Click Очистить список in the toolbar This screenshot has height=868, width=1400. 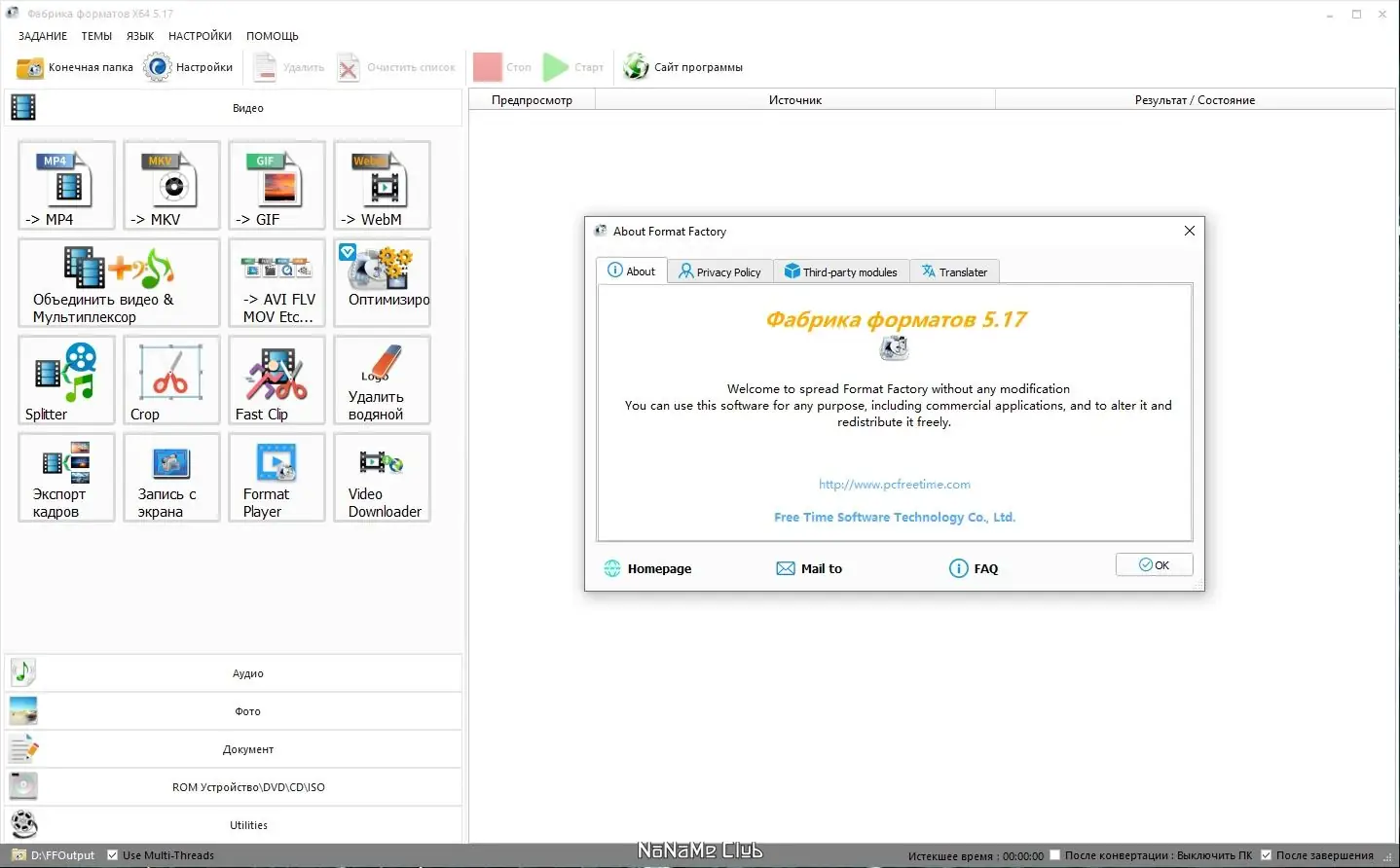coord(396,67)
